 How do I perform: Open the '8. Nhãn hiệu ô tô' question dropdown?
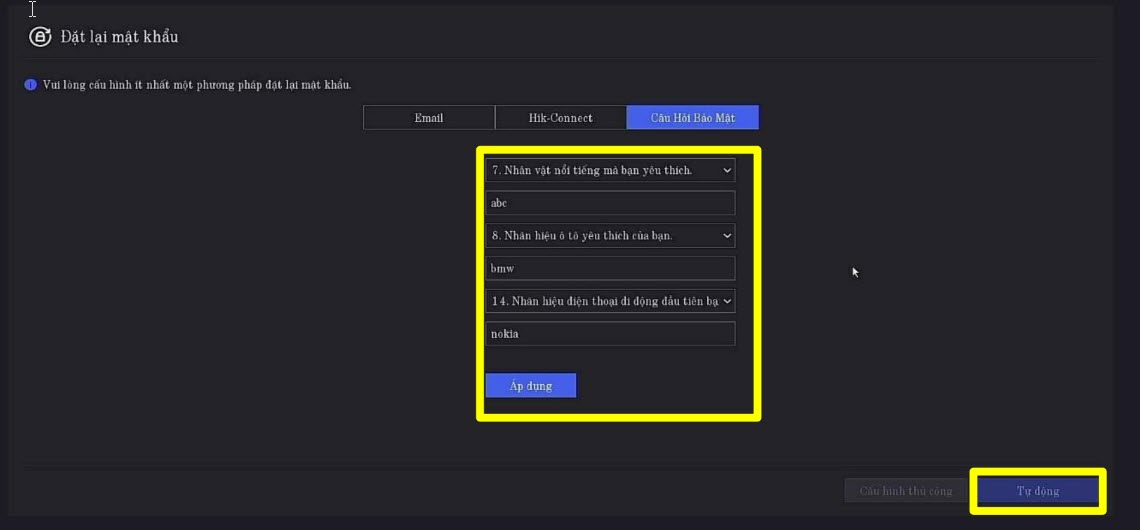600,236
